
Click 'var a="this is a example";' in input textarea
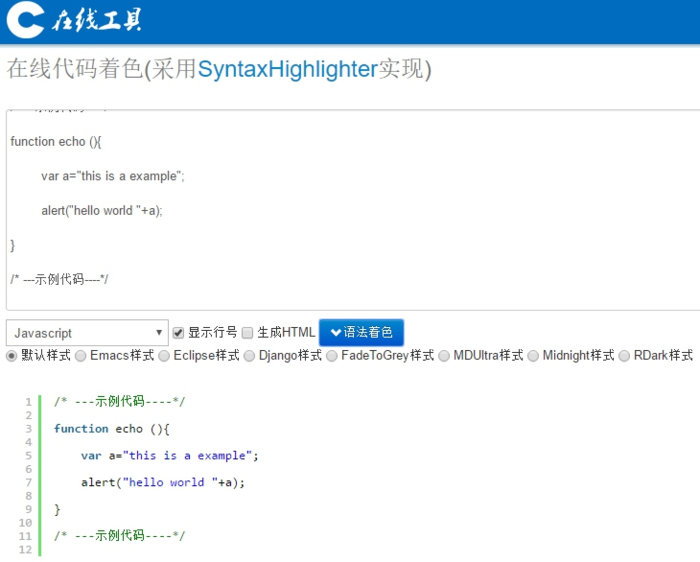[112, 176]
